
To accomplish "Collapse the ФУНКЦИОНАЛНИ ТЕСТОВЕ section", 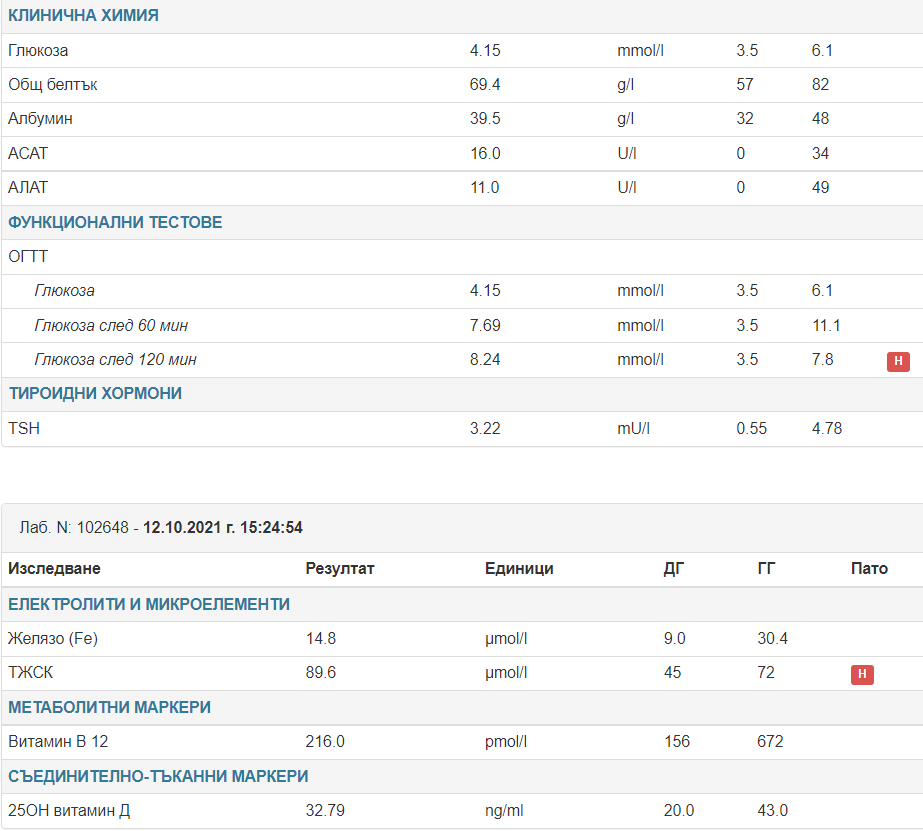I will click(115, 222).
